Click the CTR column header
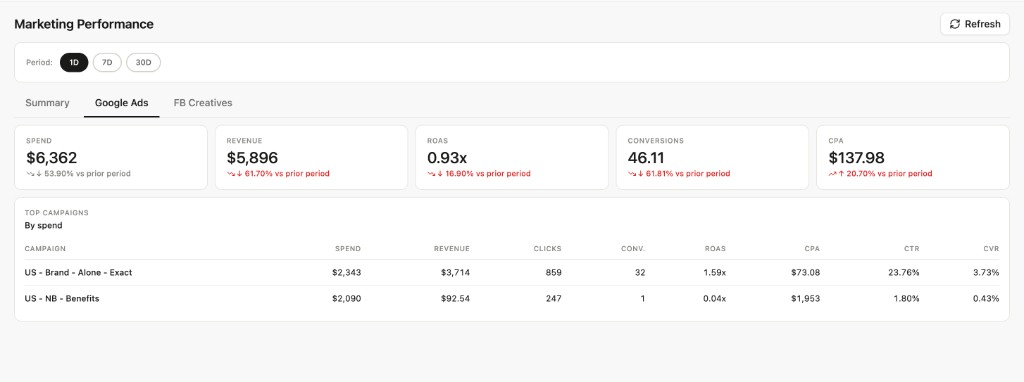This screenshot has height=382, width=1024. pos(912,249)
